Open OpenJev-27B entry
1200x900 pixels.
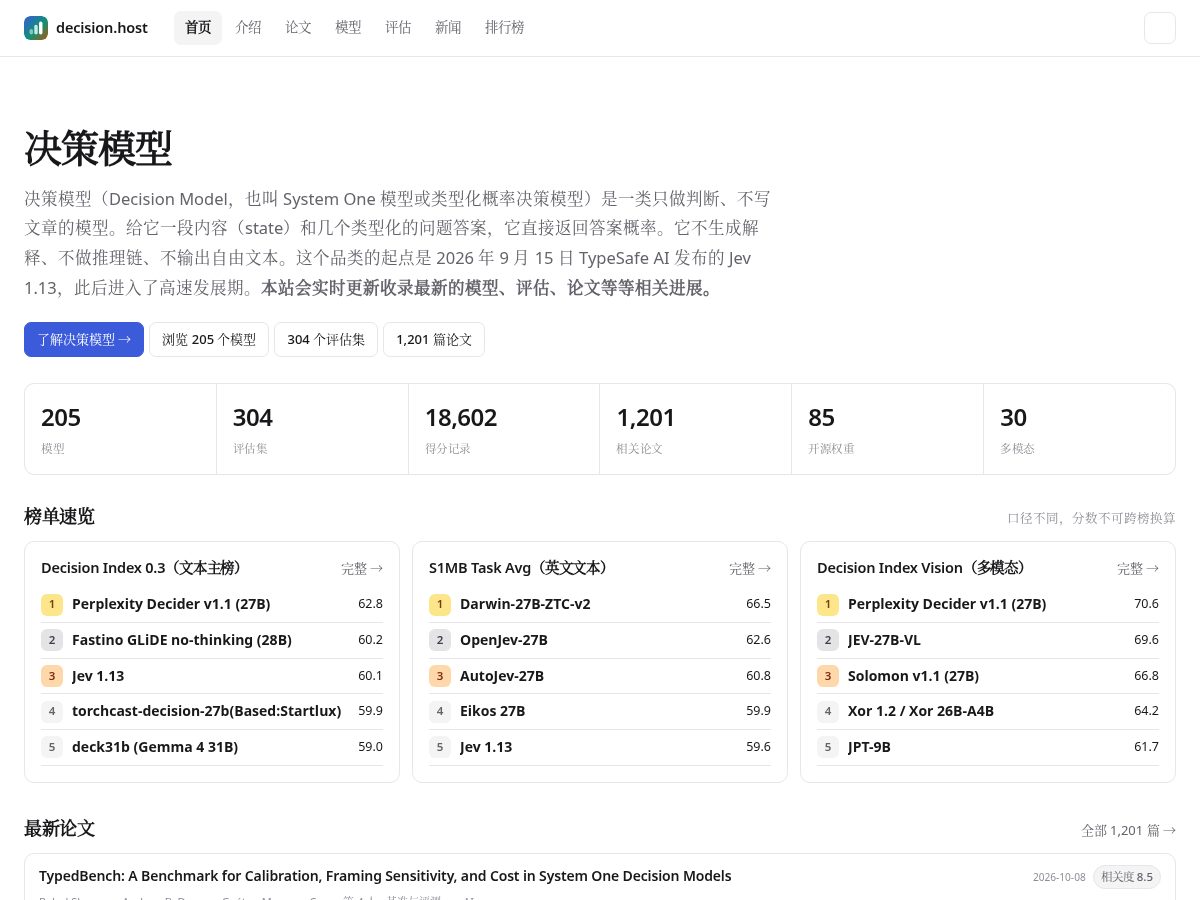point(504,640)
